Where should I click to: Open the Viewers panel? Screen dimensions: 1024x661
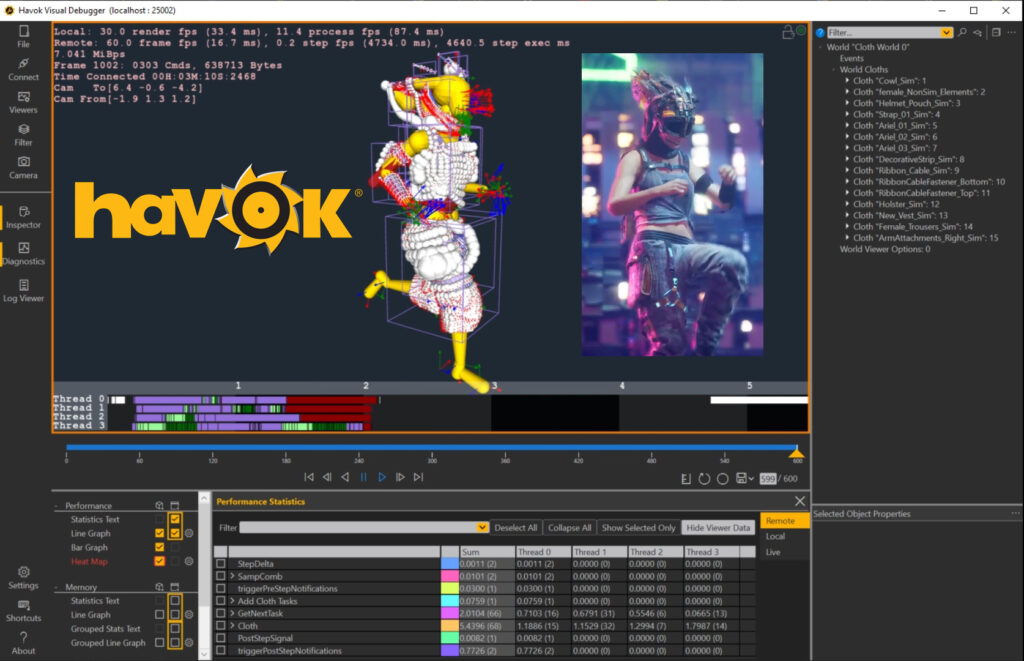coord(24,103)
